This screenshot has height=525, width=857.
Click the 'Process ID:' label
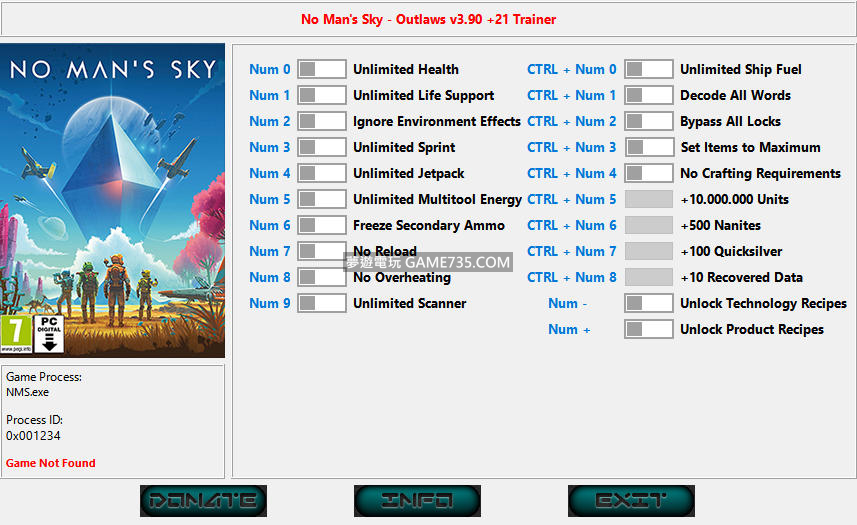click(x=34, y=420)
